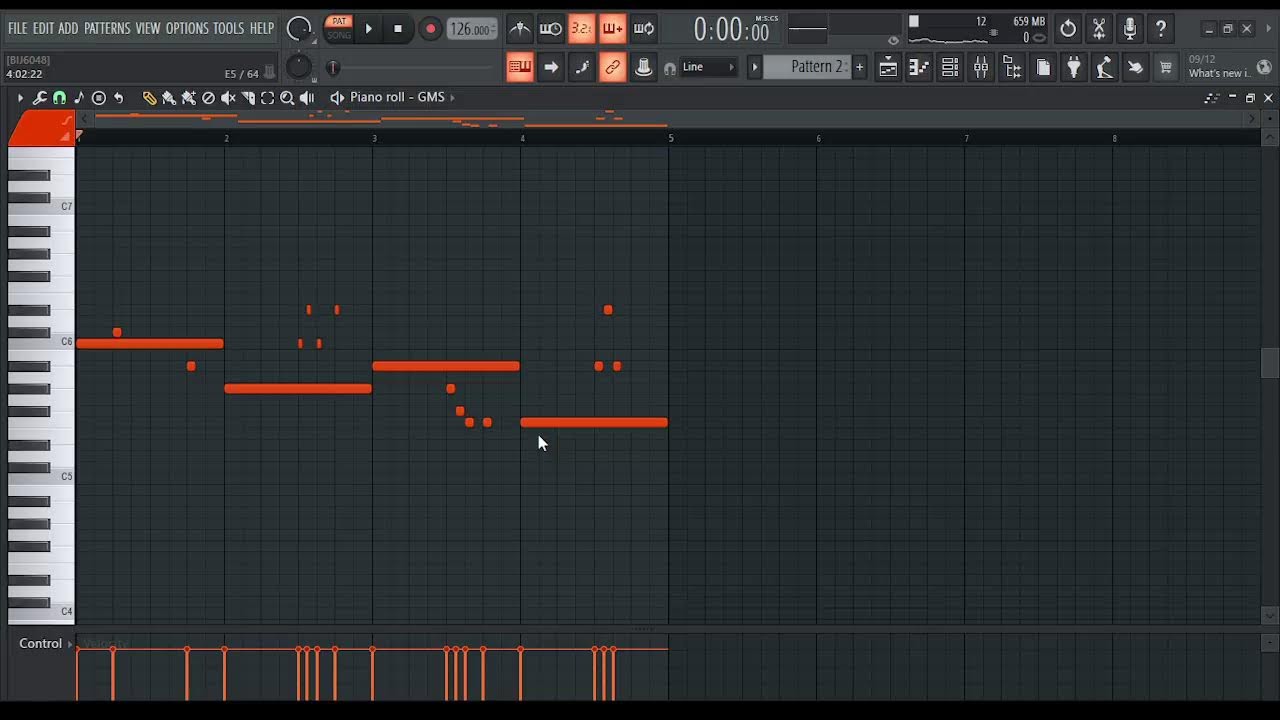Click the tempo display 126.000
1280x720 pixels.
pos(472,29)
